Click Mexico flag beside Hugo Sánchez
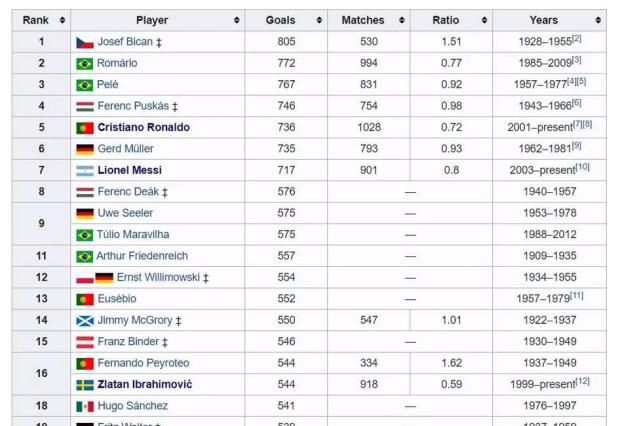This screenshot has height=426, width=640. 85,407
